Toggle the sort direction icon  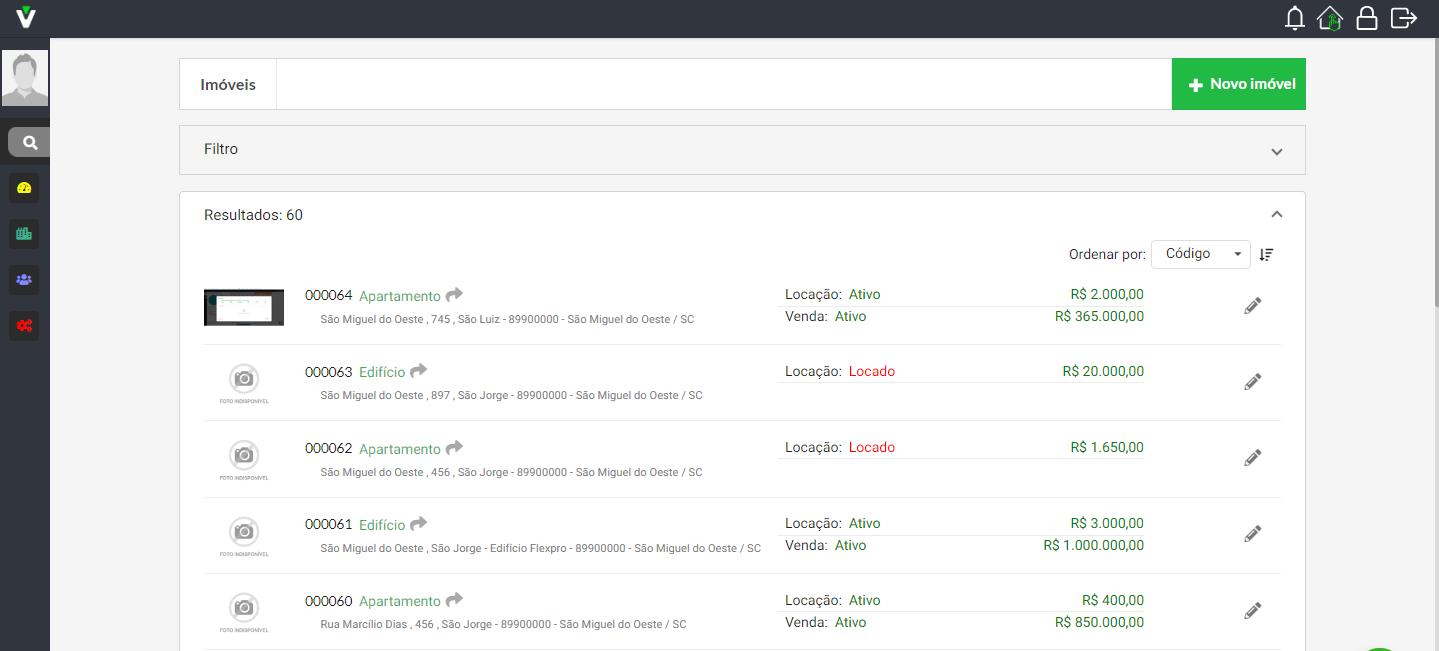[x=1266, y=254]
